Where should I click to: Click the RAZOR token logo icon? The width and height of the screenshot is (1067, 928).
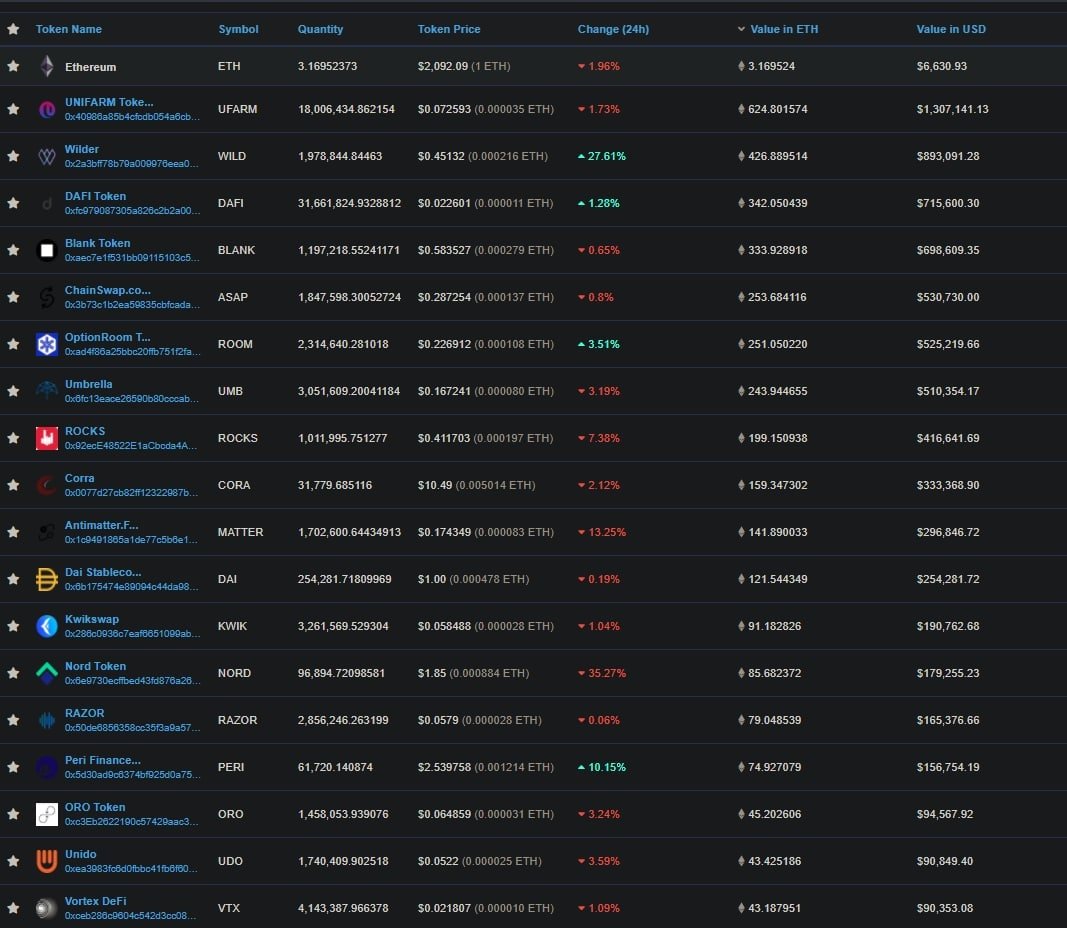(x=46, y=720)
